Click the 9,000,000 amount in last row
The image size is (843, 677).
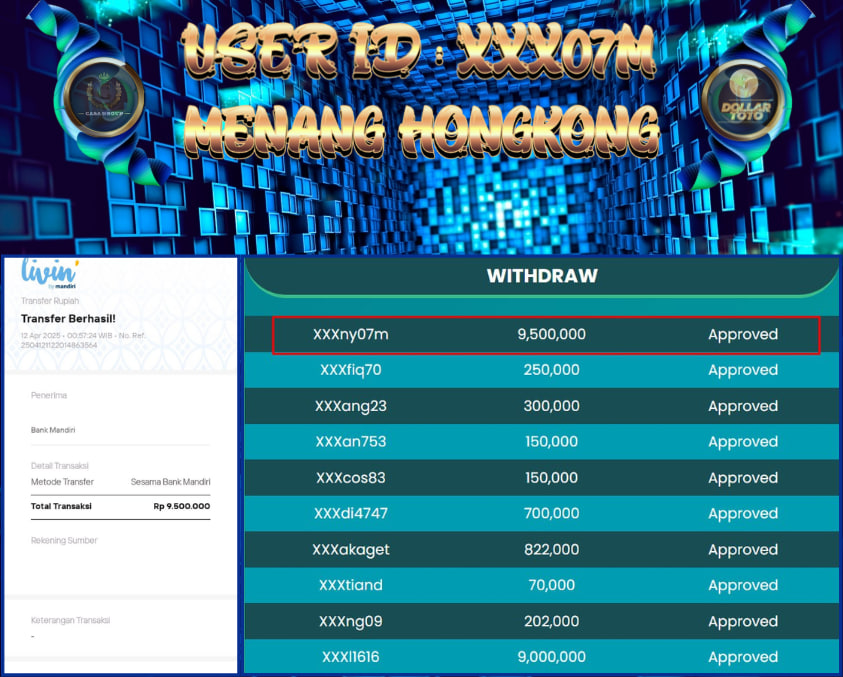(x=551, y=657)
